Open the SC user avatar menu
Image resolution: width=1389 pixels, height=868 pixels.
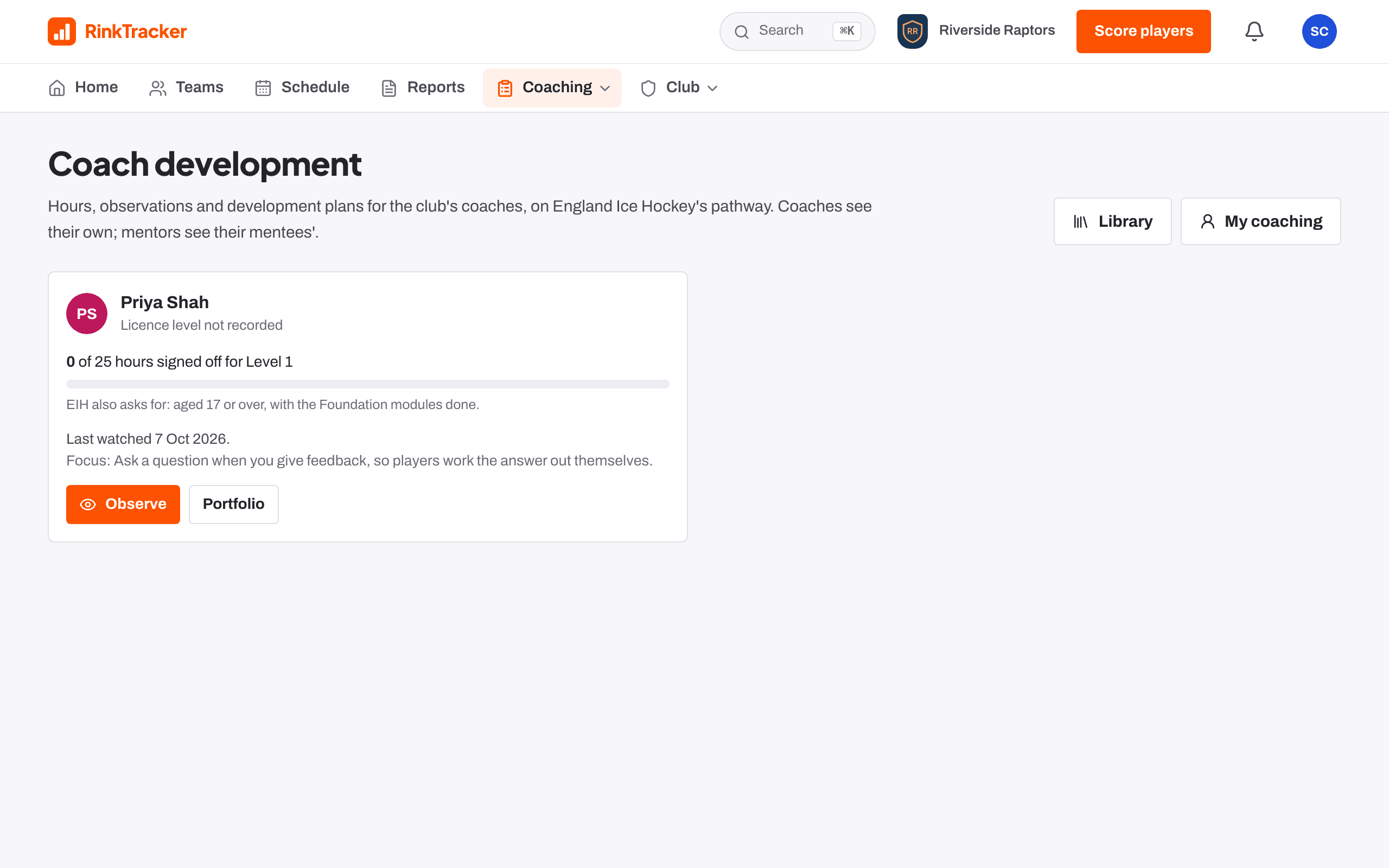coord(1319,31)
